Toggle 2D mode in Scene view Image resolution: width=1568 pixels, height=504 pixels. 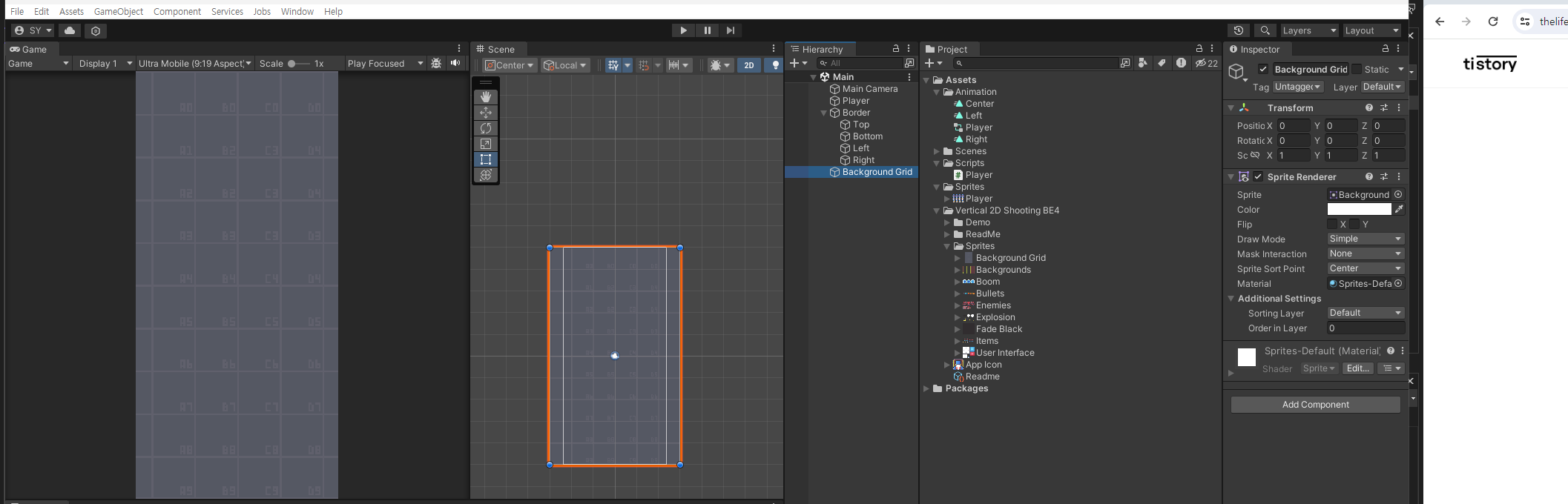(x=749, y=65)
